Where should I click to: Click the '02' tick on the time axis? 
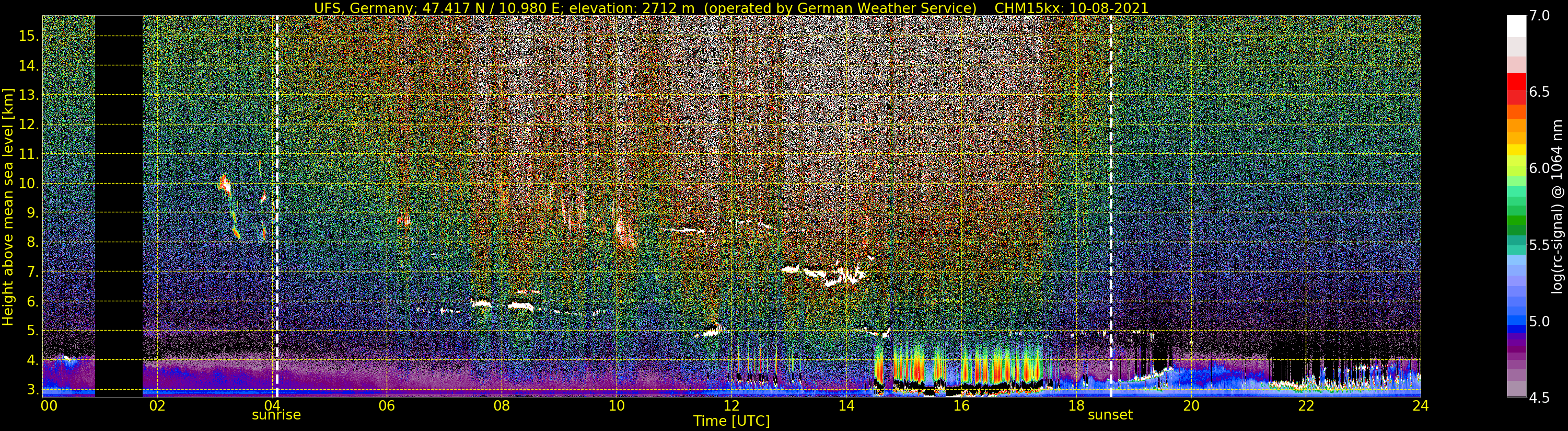tap(157, 405)
